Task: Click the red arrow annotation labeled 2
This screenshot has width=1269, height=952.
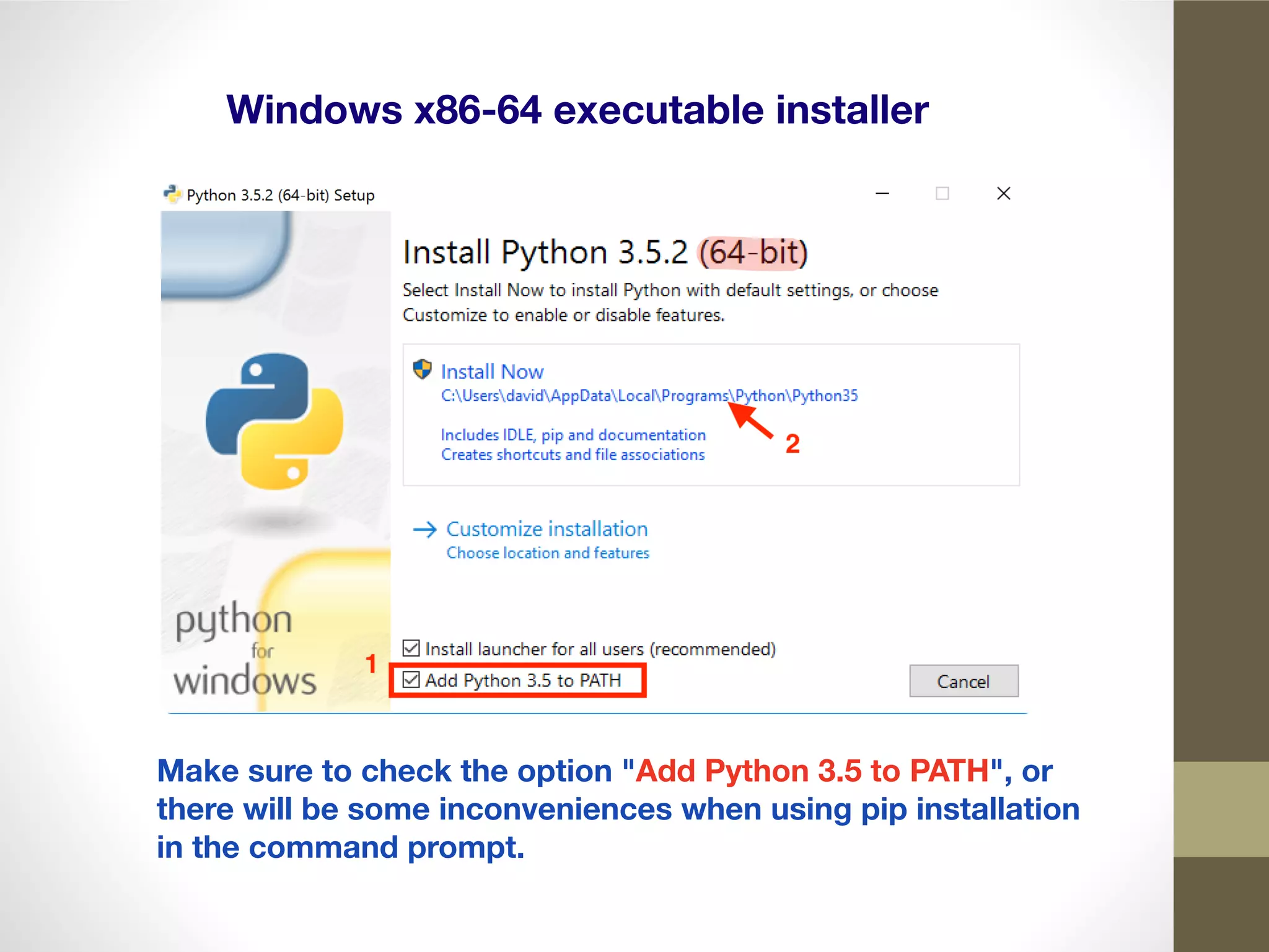Action: pyautogui.click(x=752, y=422)
